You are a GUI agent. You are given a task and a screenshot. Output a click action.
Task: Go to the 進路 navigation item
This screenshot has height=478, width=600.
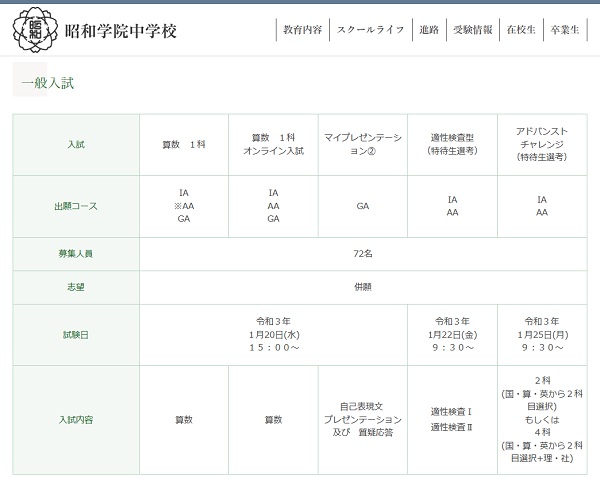[x=430, y=30]
